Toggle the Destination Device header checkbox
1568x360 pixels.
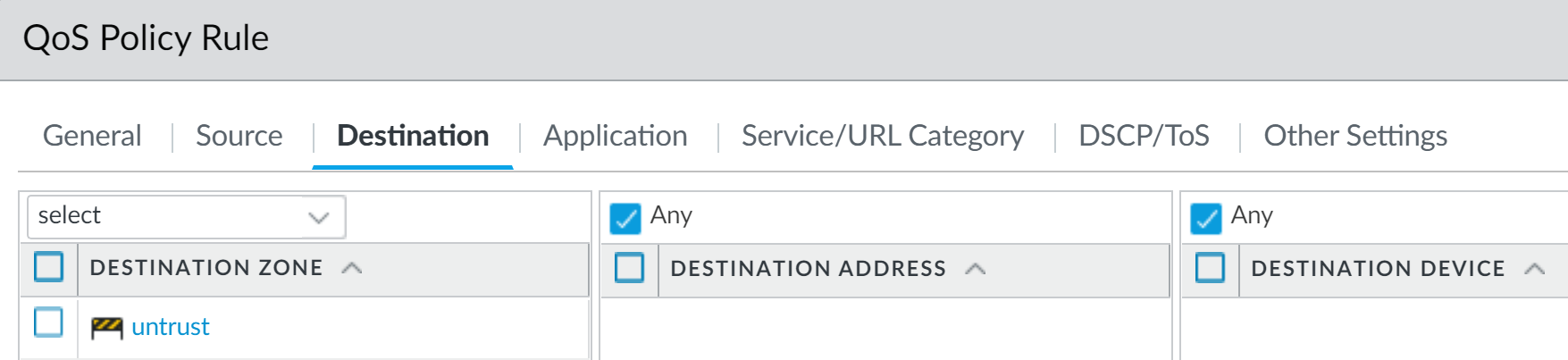coord(1210,267)
